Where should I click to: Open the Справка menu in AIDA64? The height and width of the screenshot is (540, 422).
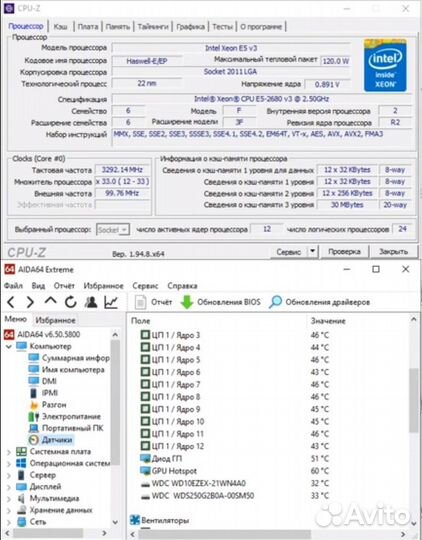click(x=182, y=286)
